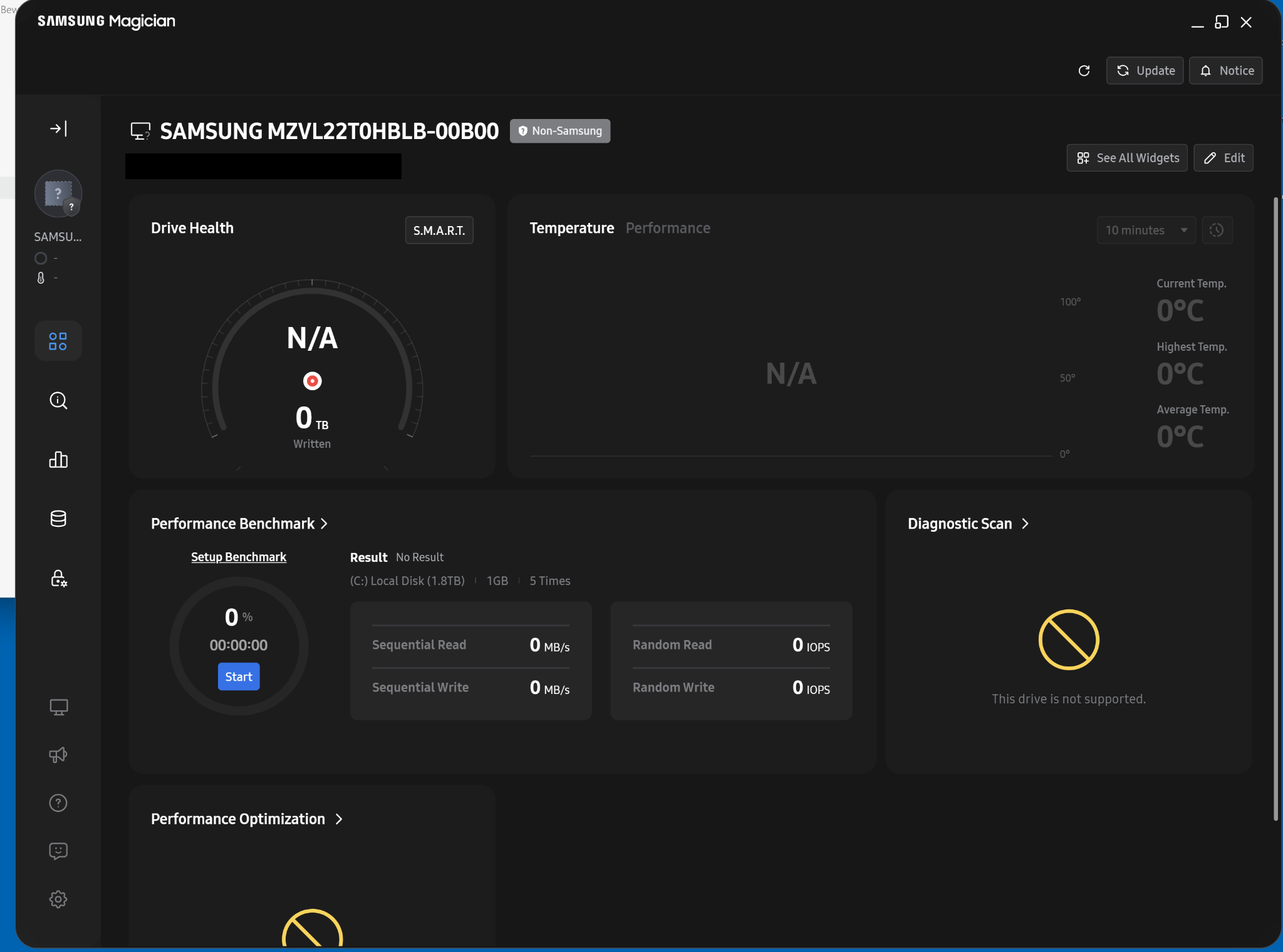
Task: Click the Update button
Action: (1145, 71)
